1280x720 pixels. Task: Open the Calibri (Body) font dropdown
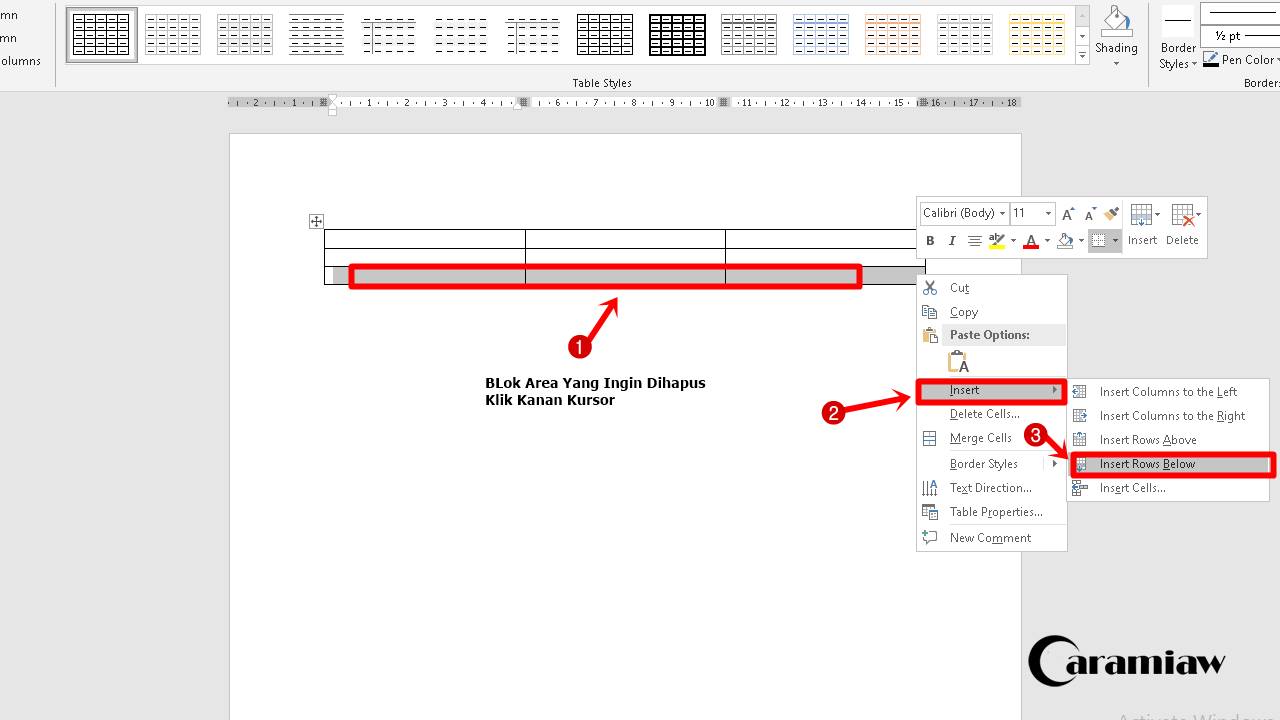tap(1002, 213)
